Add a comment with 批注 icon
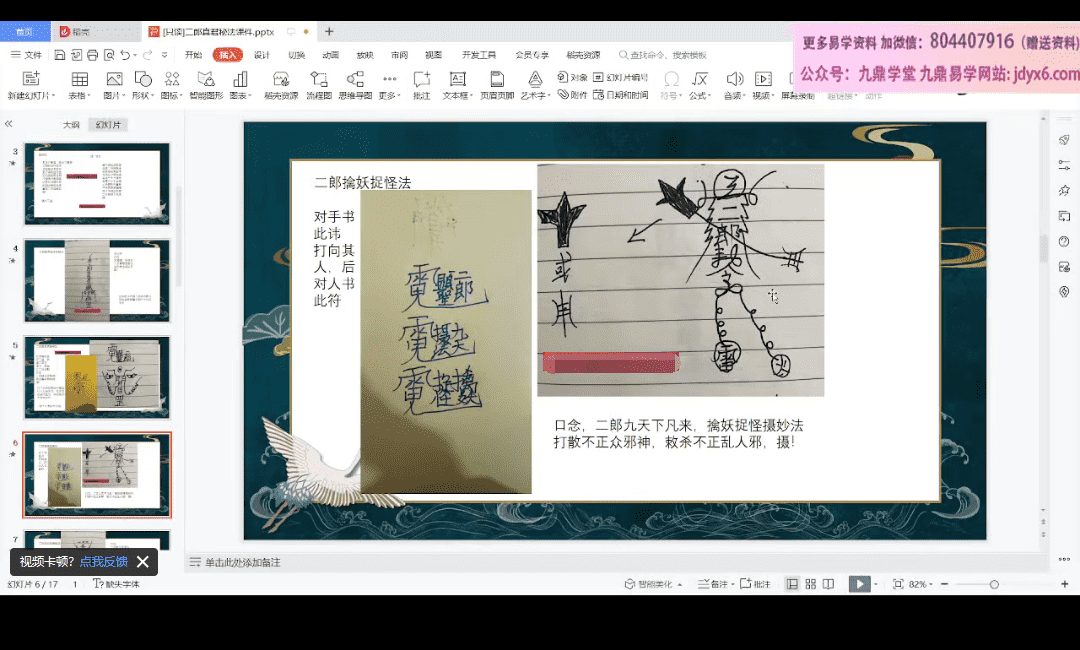 coord(422,80)
